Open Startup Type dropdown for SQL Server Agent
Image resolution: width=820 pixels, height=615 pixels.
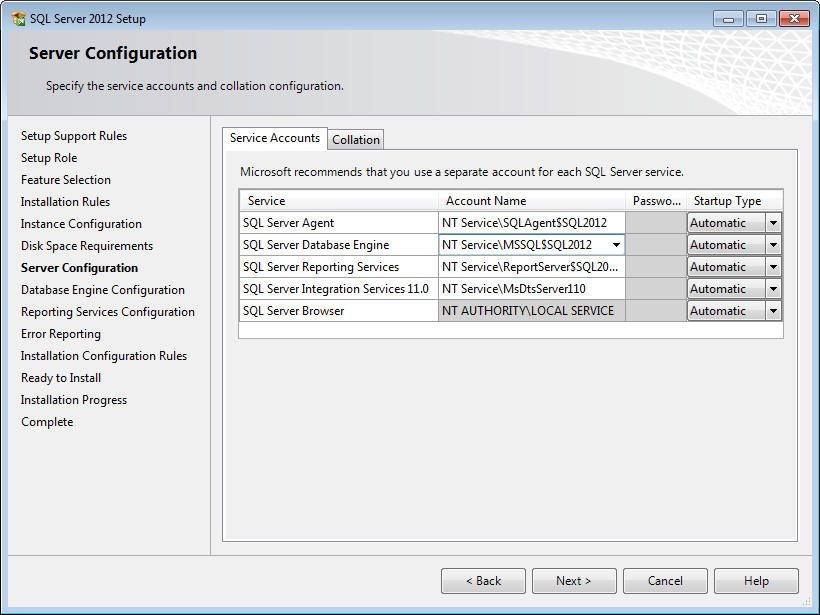773,223
